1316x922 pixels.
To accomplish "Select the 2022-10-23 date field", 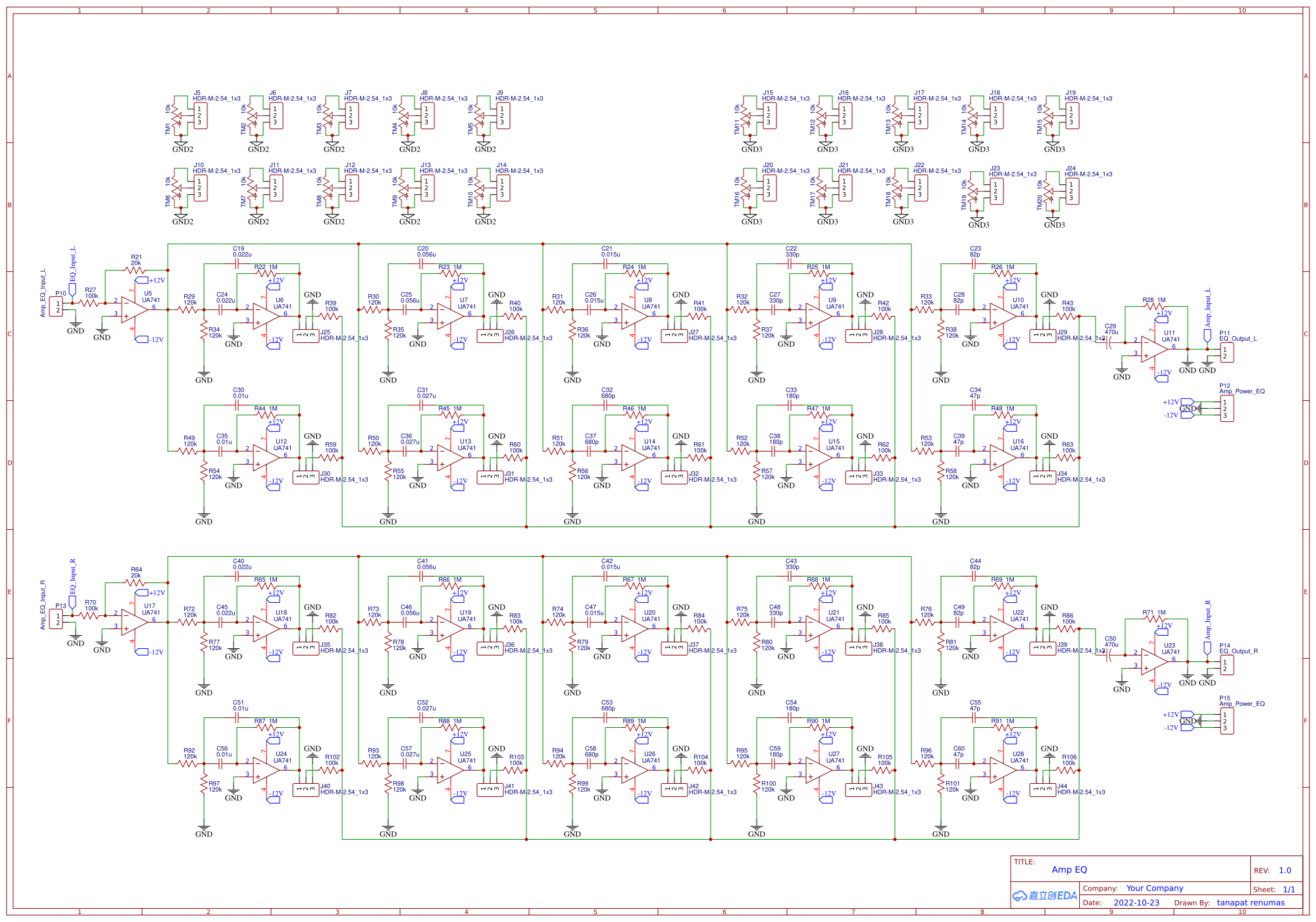I will pyautogui.click(x=1136, y=903).
